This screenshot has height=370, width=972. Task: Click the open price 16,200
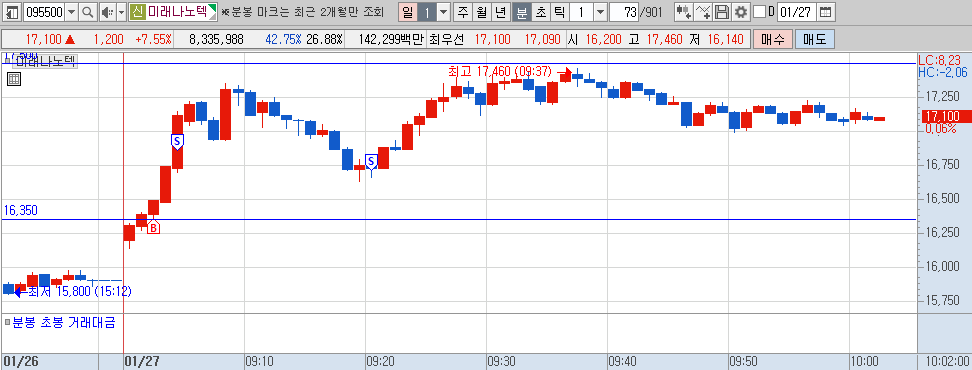click(x=603, y=40)
